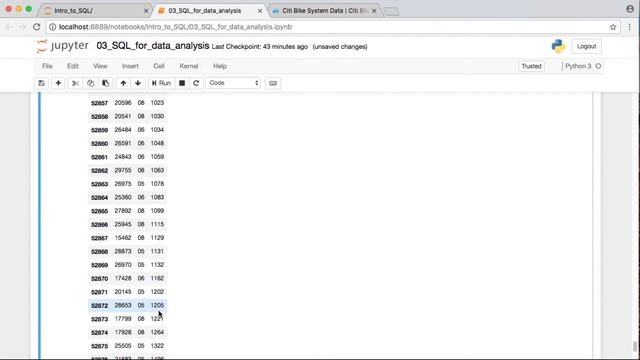Interrupt the kernel with stop icon
The width and height of the screenshot is (640, 360).
pyautogui.click(x=182, y=83)
